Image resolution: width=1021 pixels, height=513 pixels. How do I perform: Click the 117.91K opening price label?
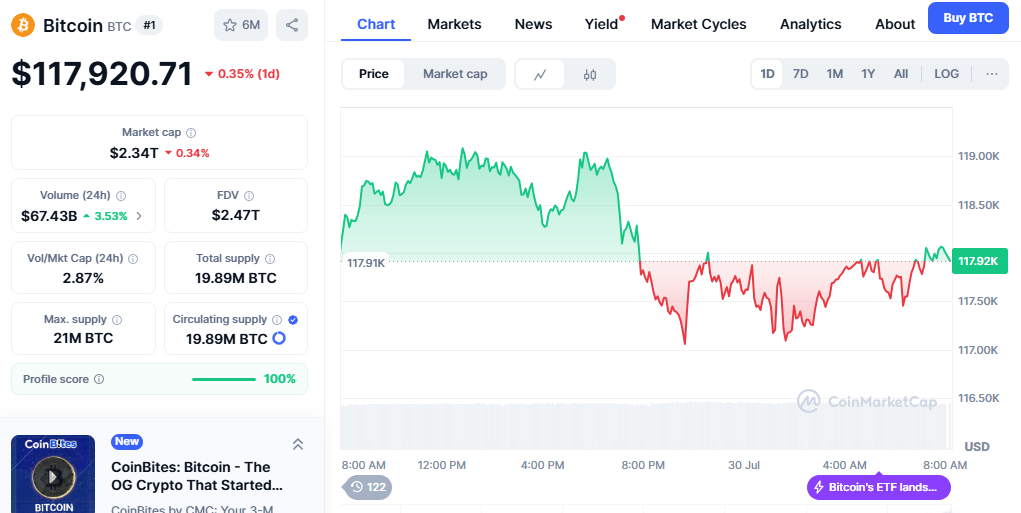365,263
